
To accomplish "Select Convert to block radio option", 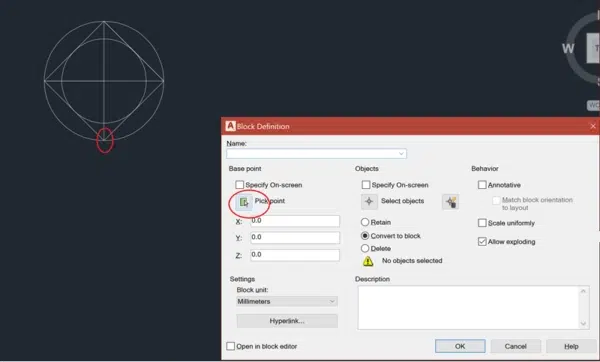I will [x=365, y=236].
